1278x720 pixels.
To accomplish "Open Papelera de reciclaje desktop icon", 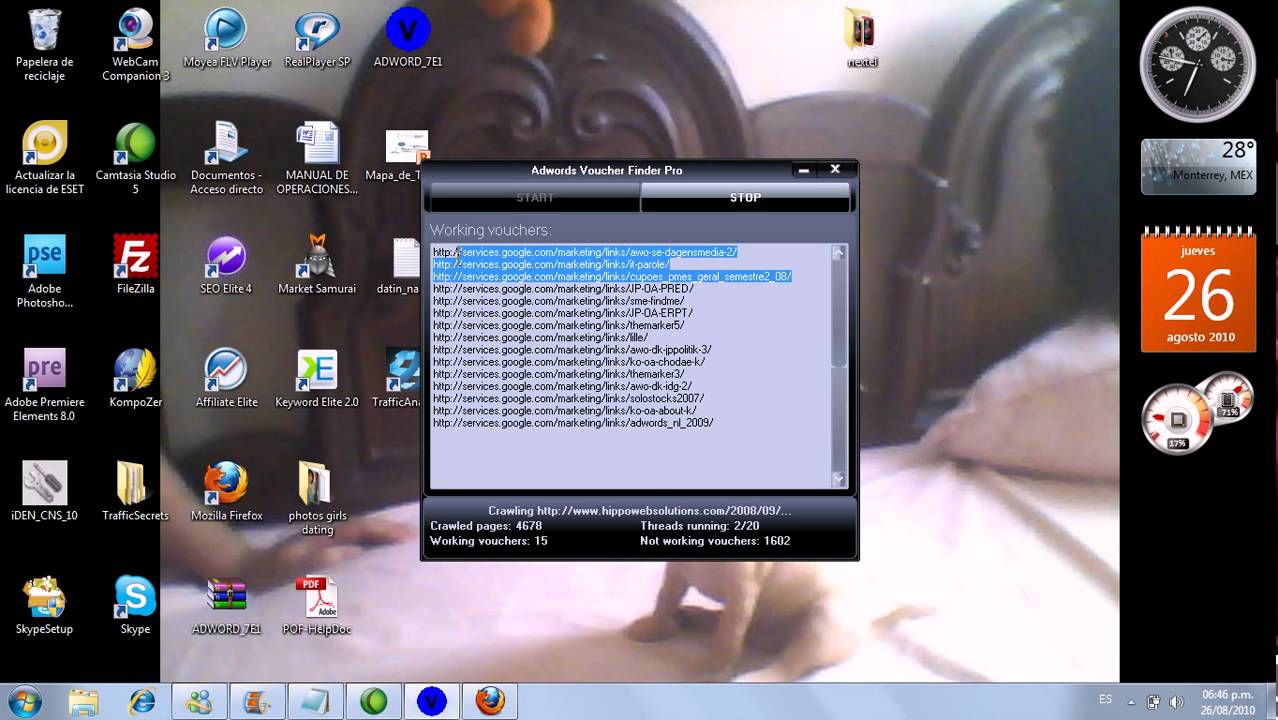I will pyautogui.click(x=44, y=45).
